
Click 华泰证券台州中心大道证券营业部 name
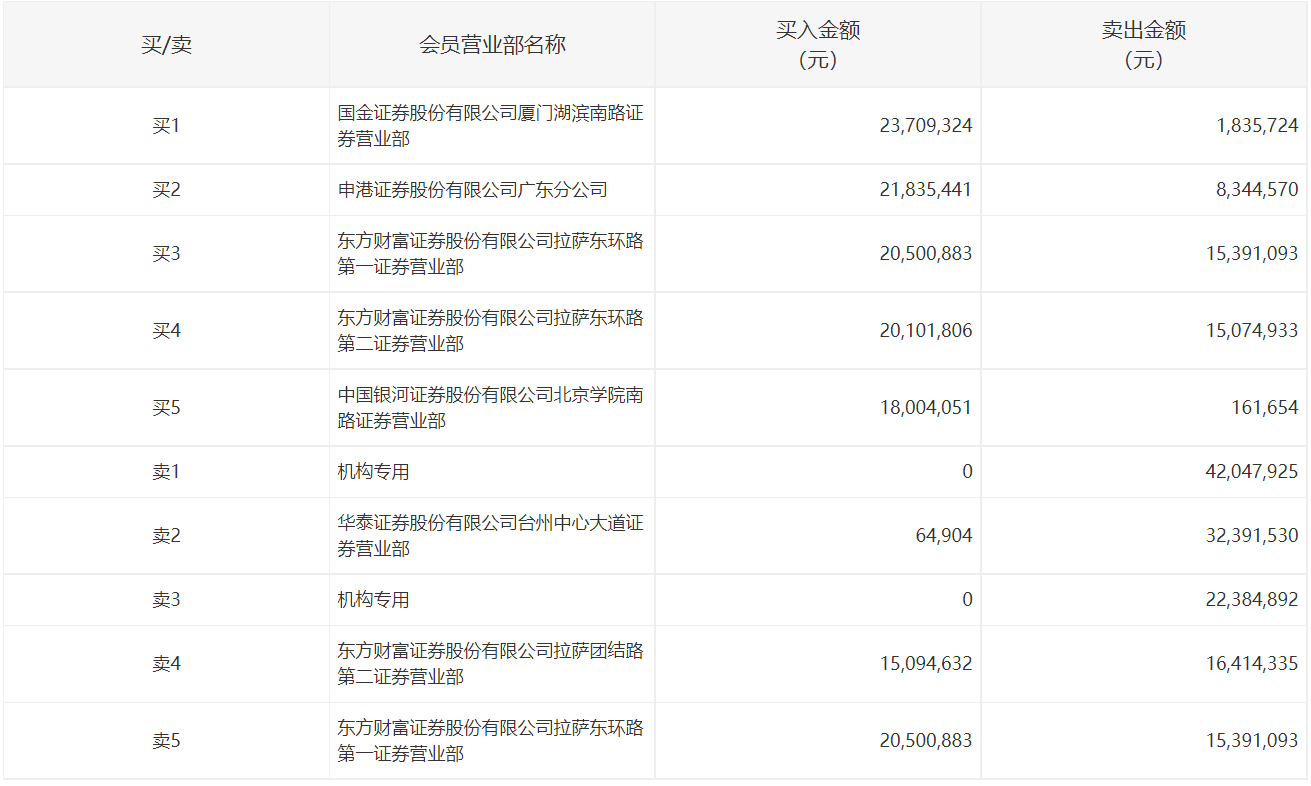[x=490, y=536]
